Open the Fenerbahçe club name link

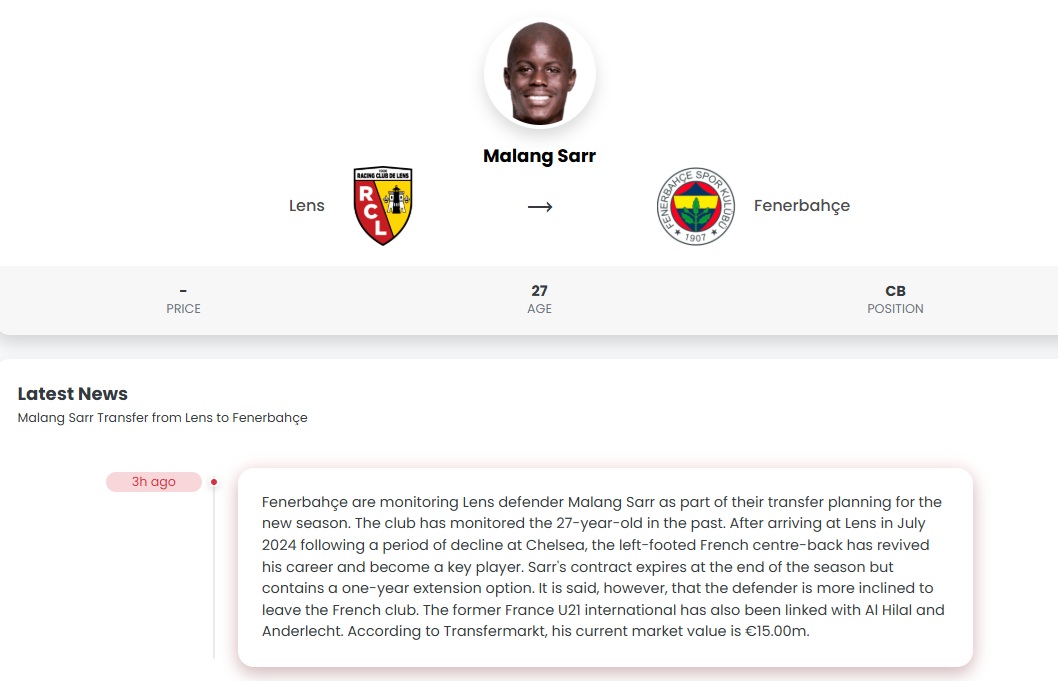801,205
